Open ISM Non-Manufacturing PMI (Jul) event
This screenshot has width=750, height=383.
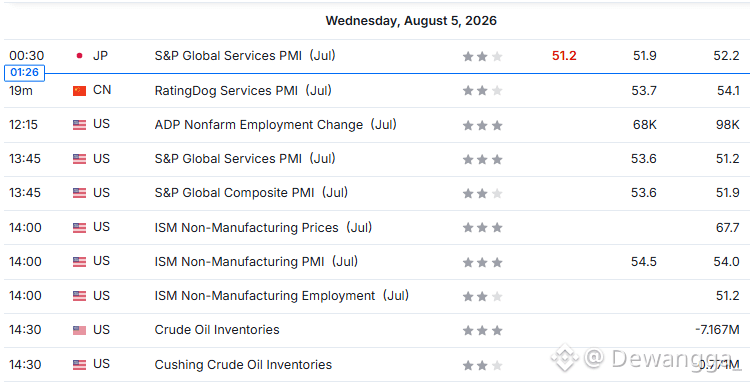click(256, 262)
